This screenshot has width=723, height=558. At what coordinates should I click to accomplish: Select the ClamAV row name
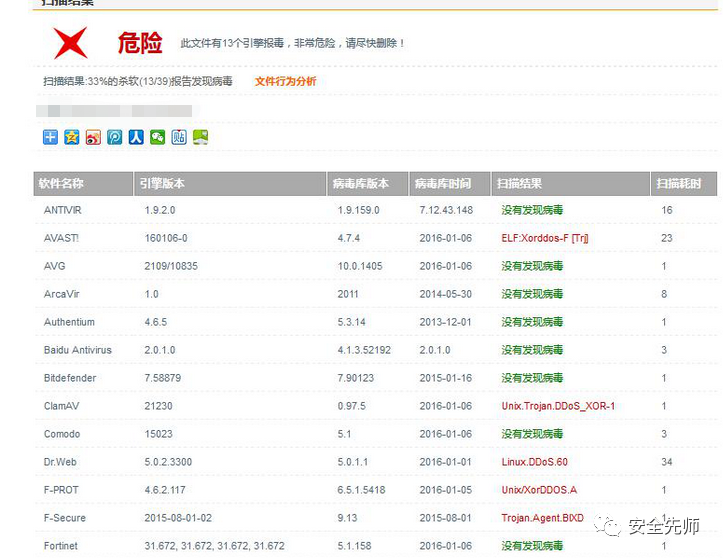(61, 406)
